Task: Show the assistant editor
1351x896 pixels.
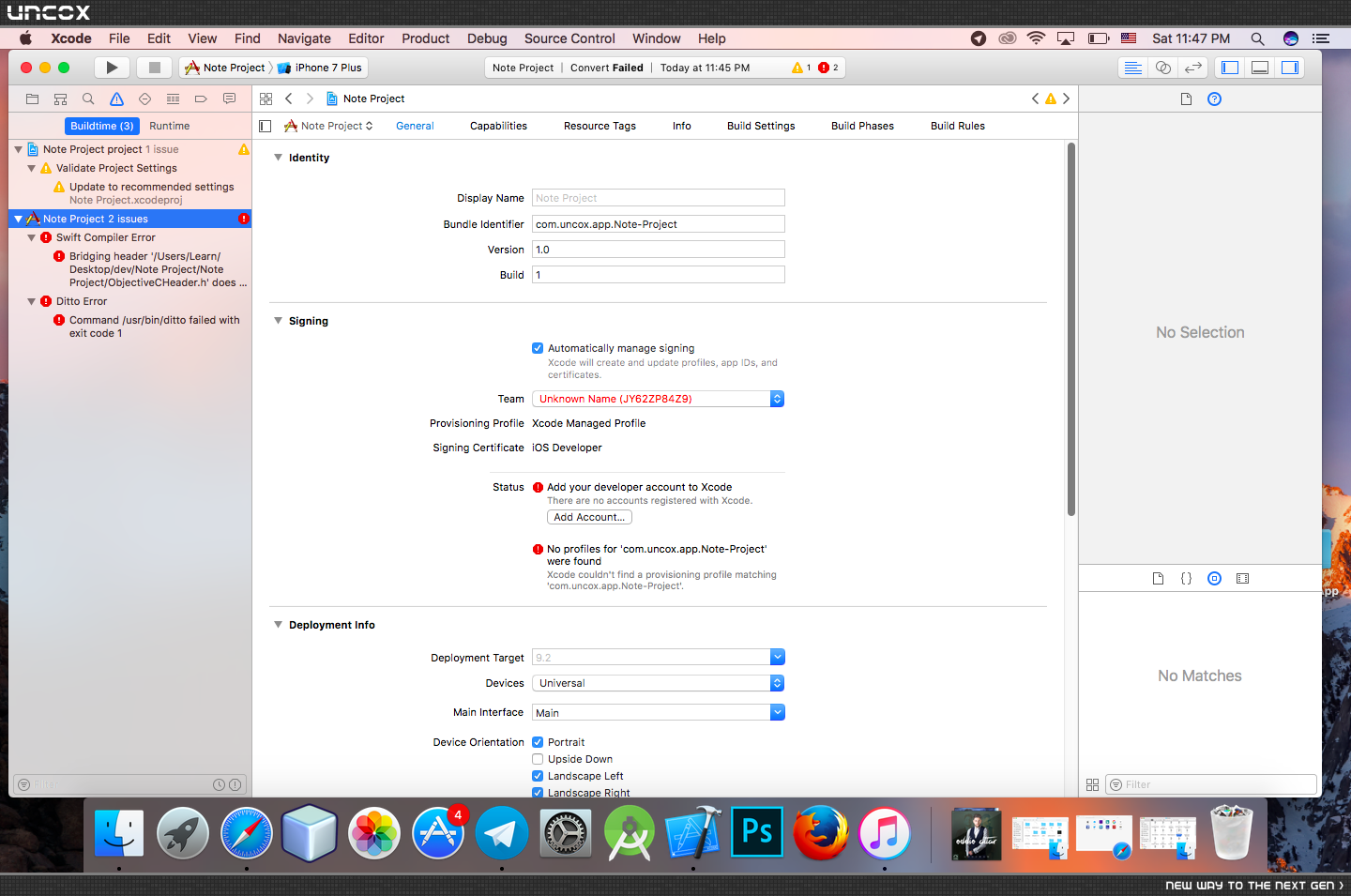Action: point(1163,68)
